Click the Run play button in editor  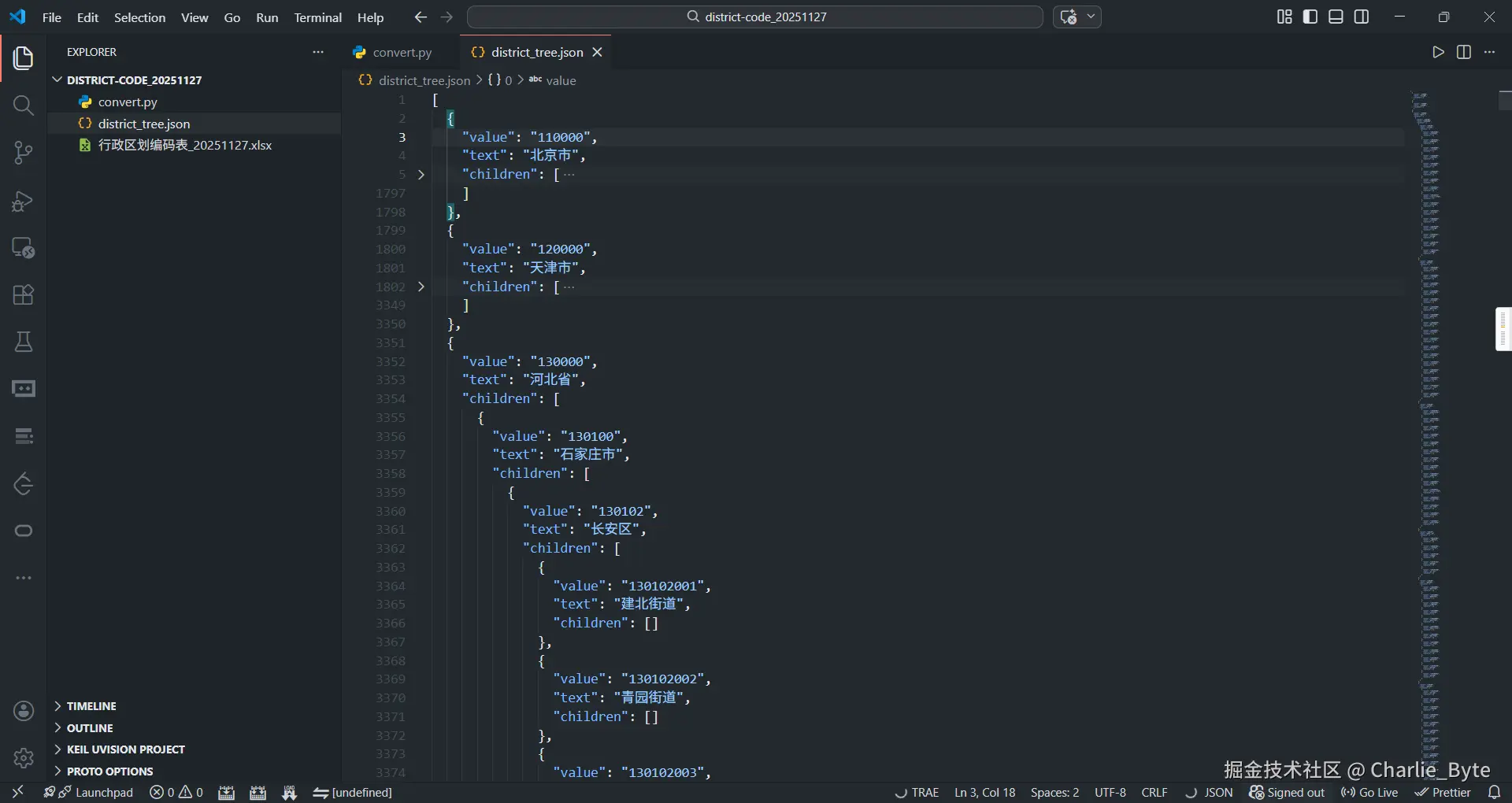click(1438, 52)
